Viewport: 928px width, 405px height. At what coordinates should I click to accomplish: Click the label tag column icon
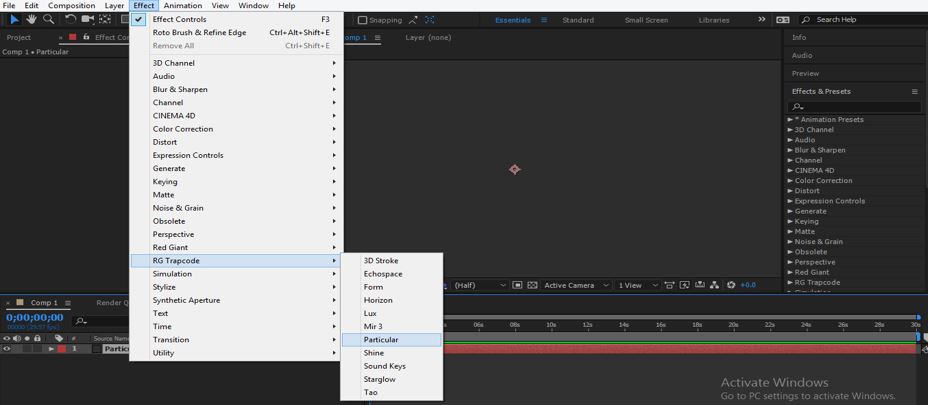tap(59, 339)
